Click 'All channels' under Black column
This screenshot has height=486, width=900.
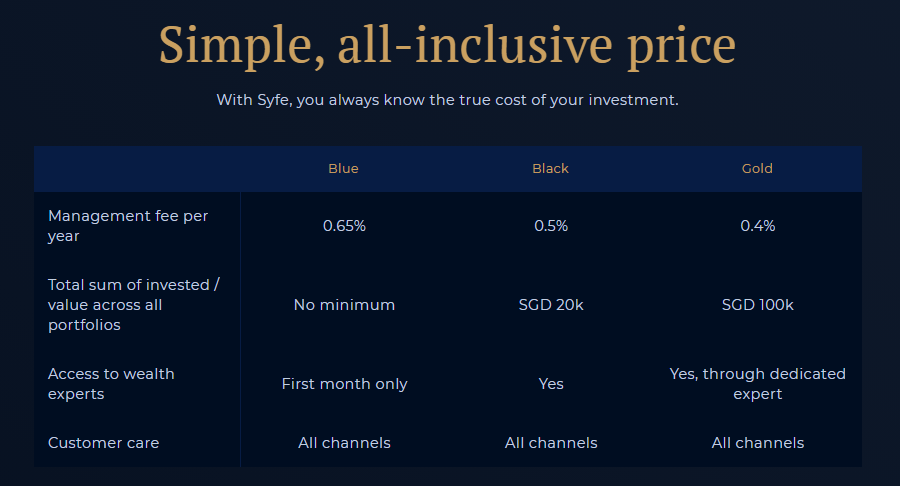551,443
